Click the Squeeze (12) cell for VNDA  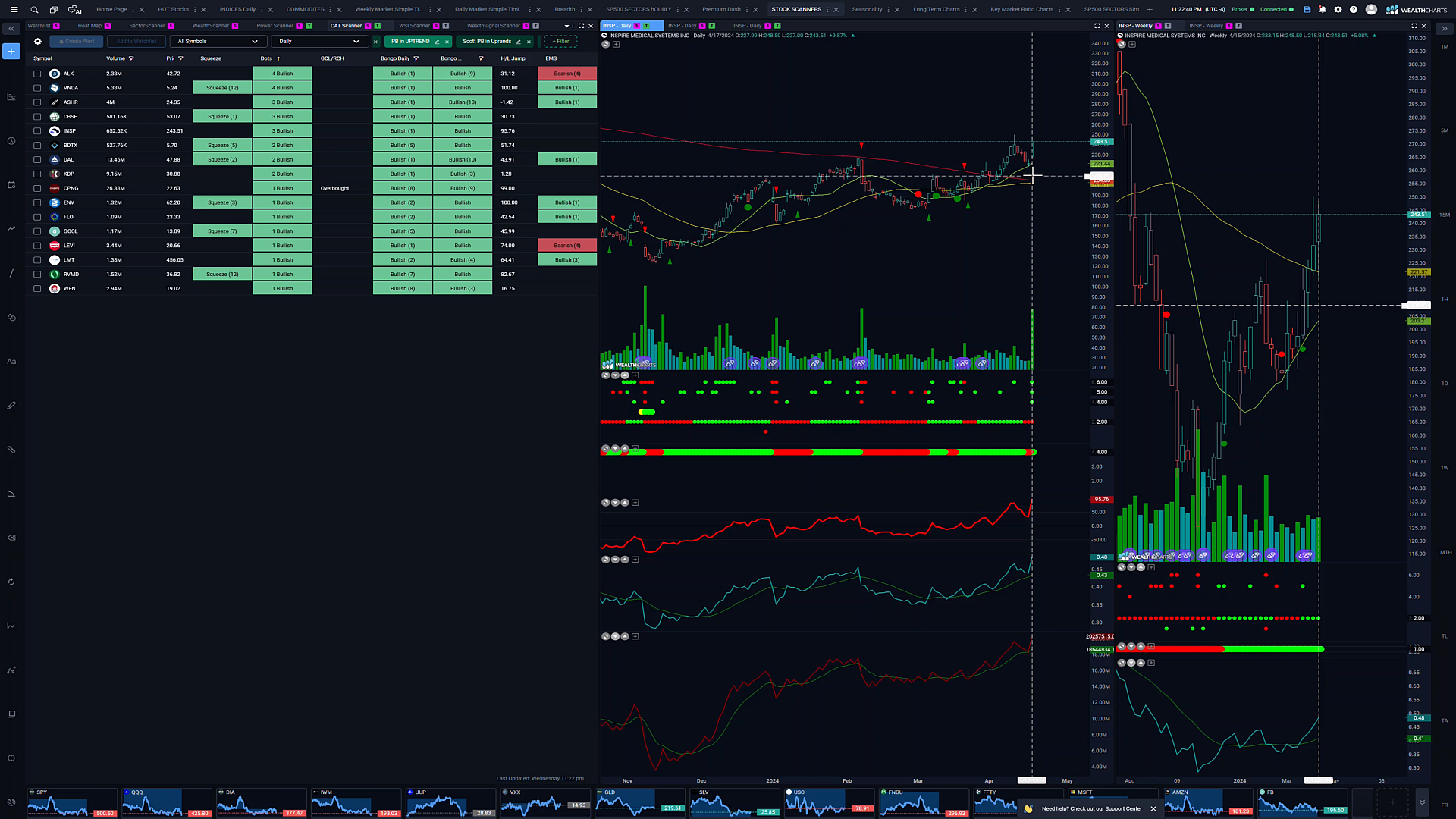222,88
